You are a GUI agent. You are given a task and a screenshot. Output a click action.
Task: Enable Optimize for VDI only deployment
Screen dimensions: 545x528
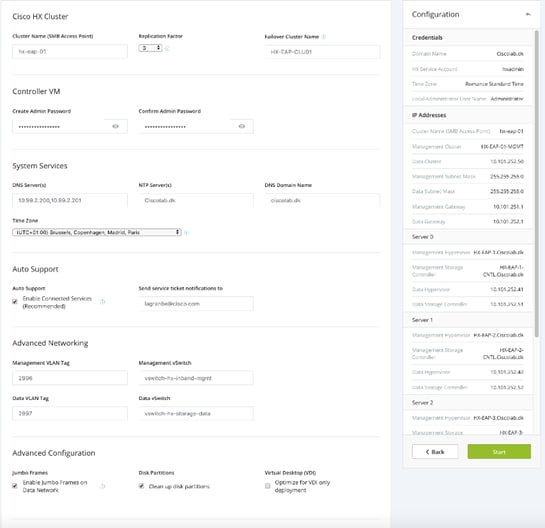tap(267, 486)
